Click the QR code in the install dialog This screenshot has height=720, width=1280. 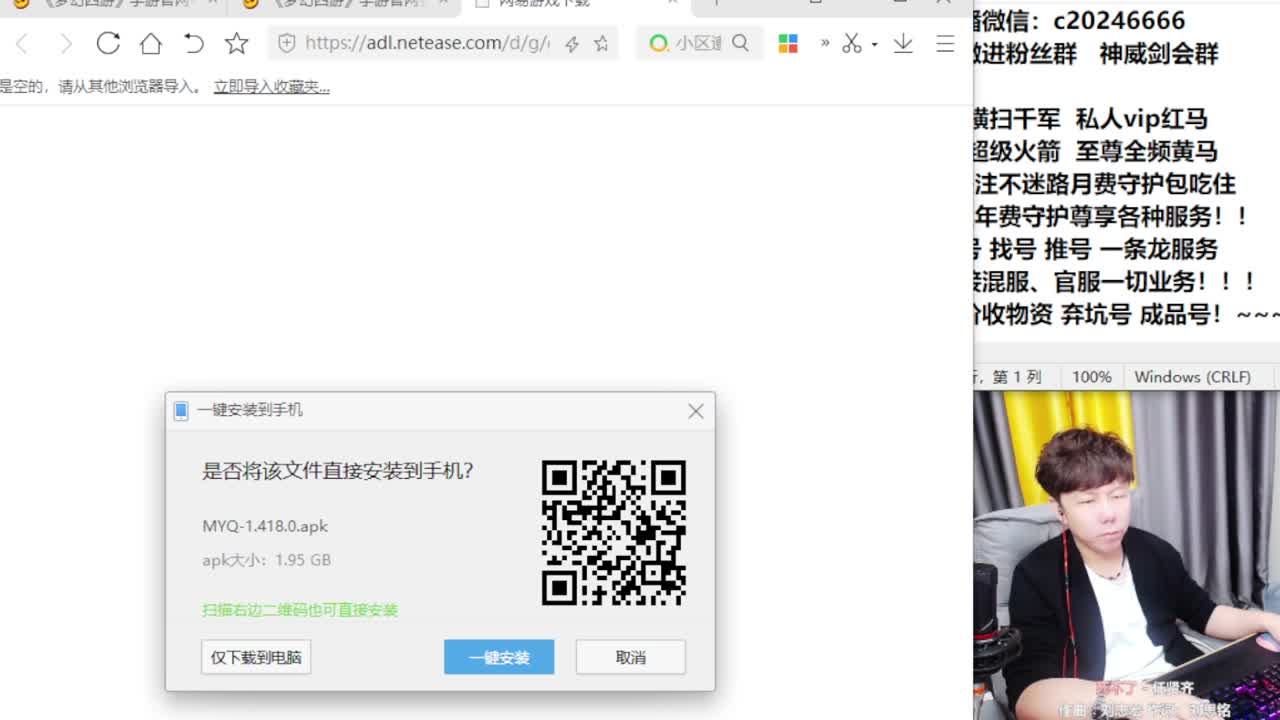614,532
